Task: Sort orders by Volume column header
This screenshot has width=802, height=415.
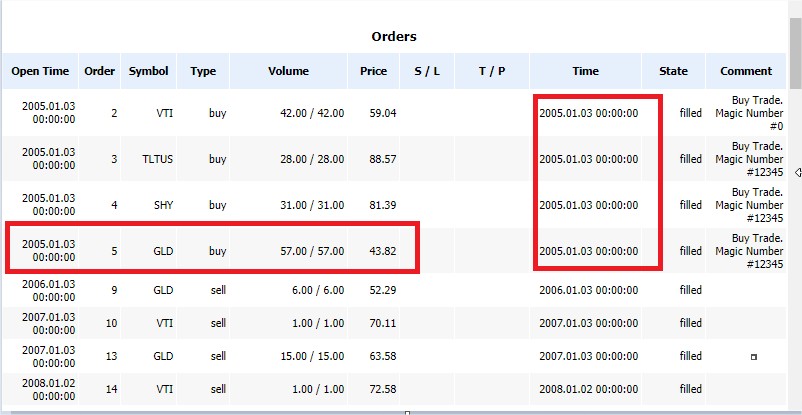Action: 288,71
